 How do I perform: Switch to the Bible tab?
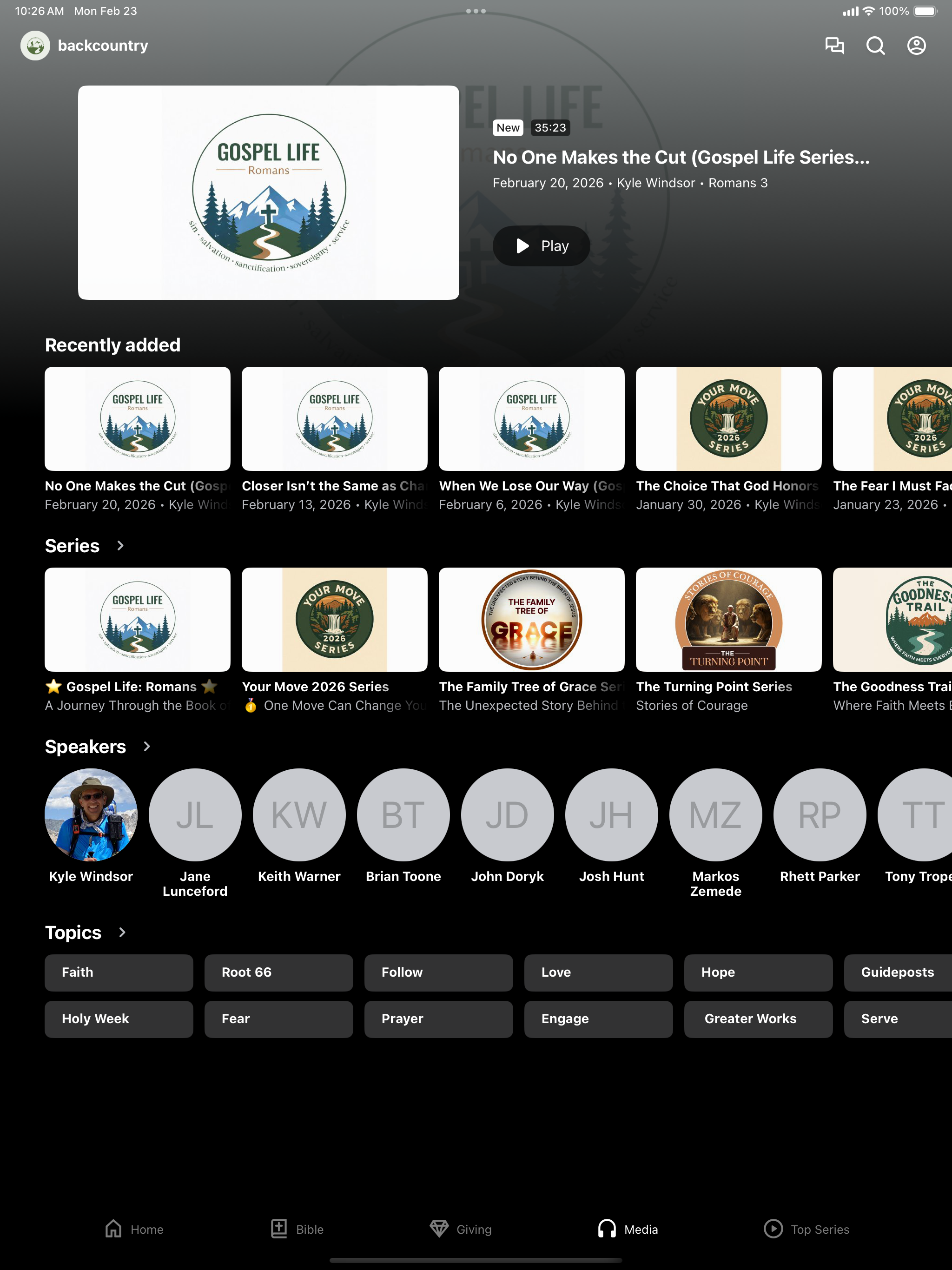tap(297, 1229)
